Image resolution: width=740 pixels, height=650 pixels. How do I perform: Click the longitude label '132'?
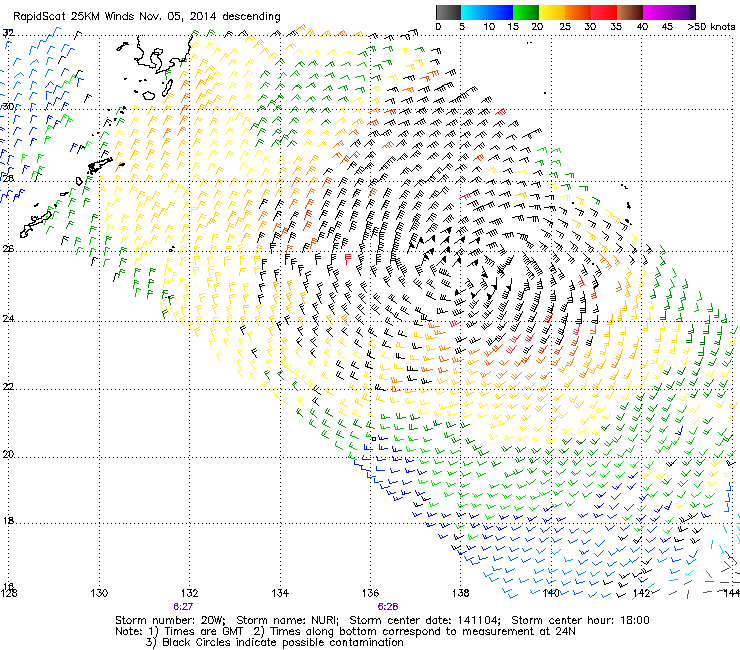189,593
